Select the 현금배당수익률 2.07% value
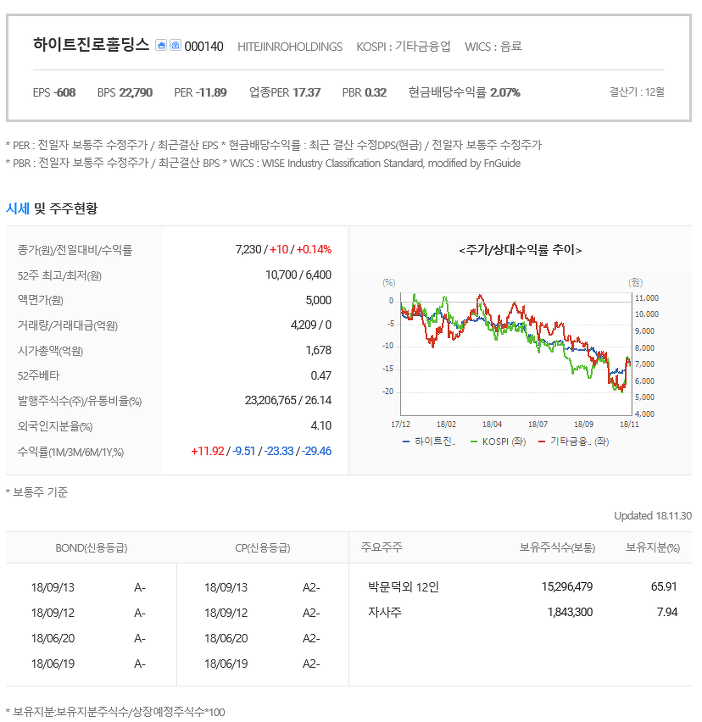The width and height of the screenshot is (702, 722). [464, 93]
